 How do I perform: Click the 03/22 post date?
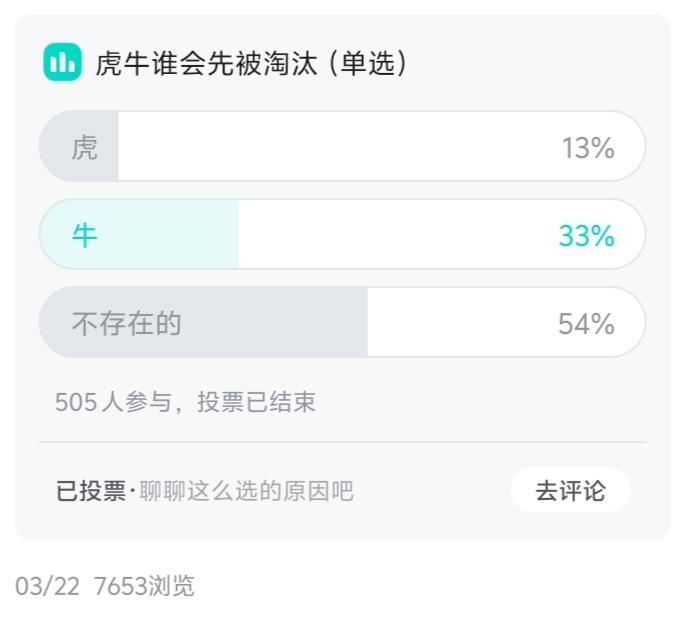coord(47,586)
